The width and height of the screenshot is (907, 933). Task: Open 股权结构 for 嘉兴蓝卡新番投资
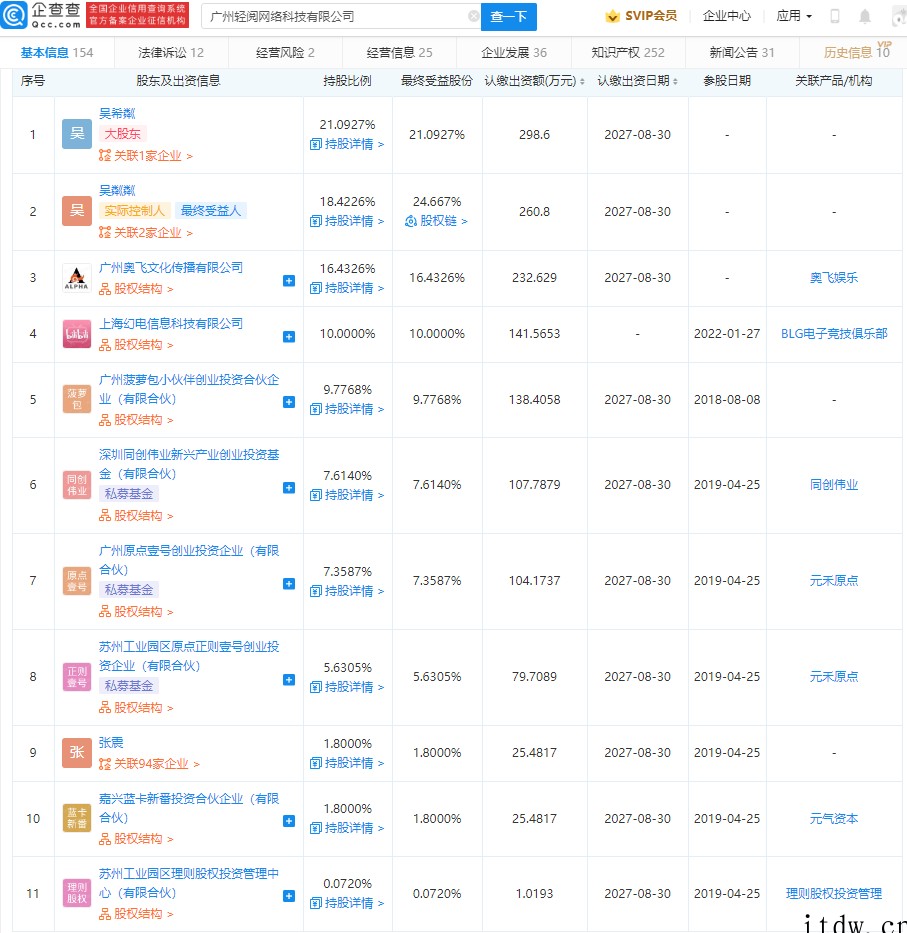(x=136, y=839)
